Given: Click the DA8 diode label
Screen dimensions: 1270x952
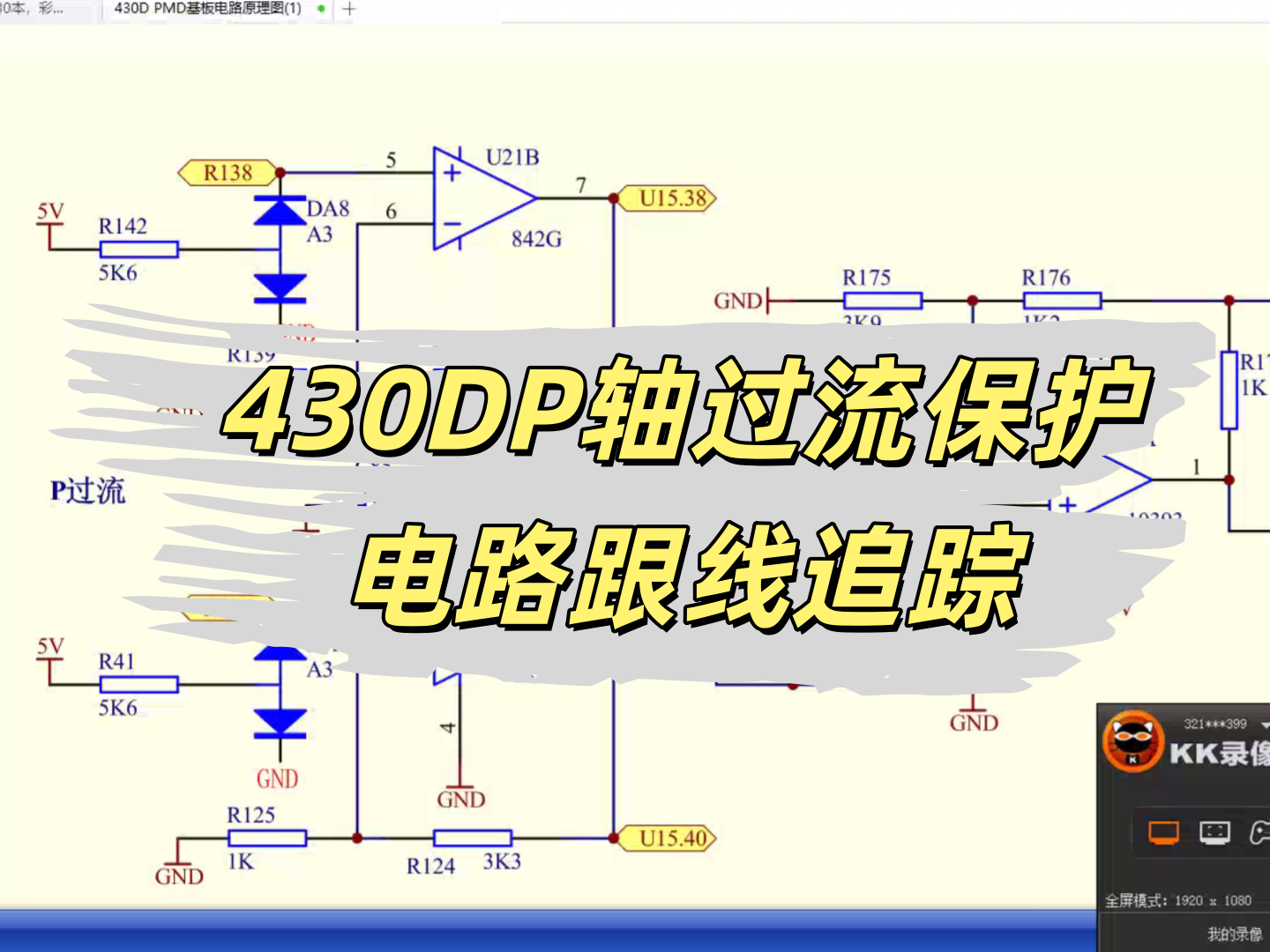Looking at the screenshot, I should [328, 209].
